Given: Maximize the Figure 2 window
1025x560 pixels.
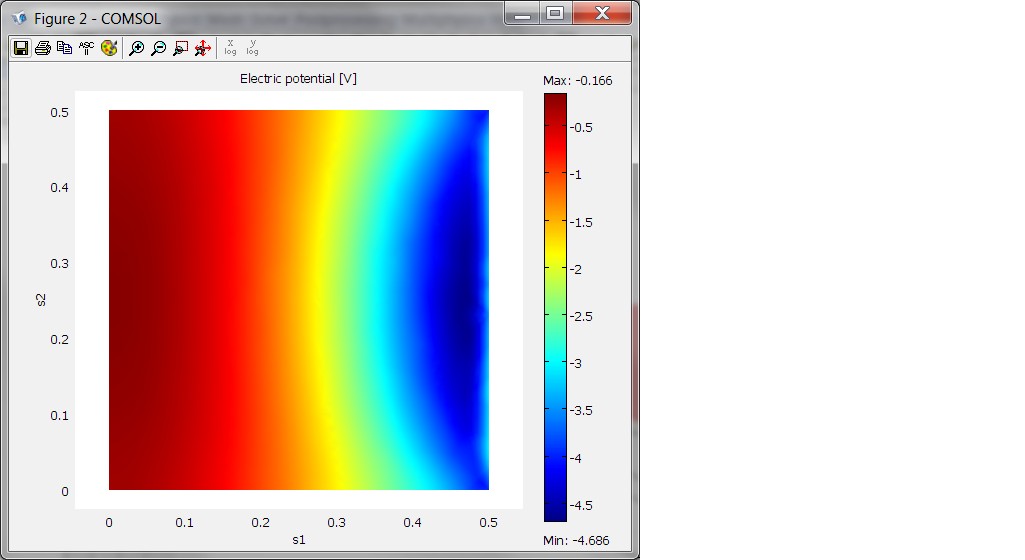Looking at the screenshot, I should pos(555,14).
